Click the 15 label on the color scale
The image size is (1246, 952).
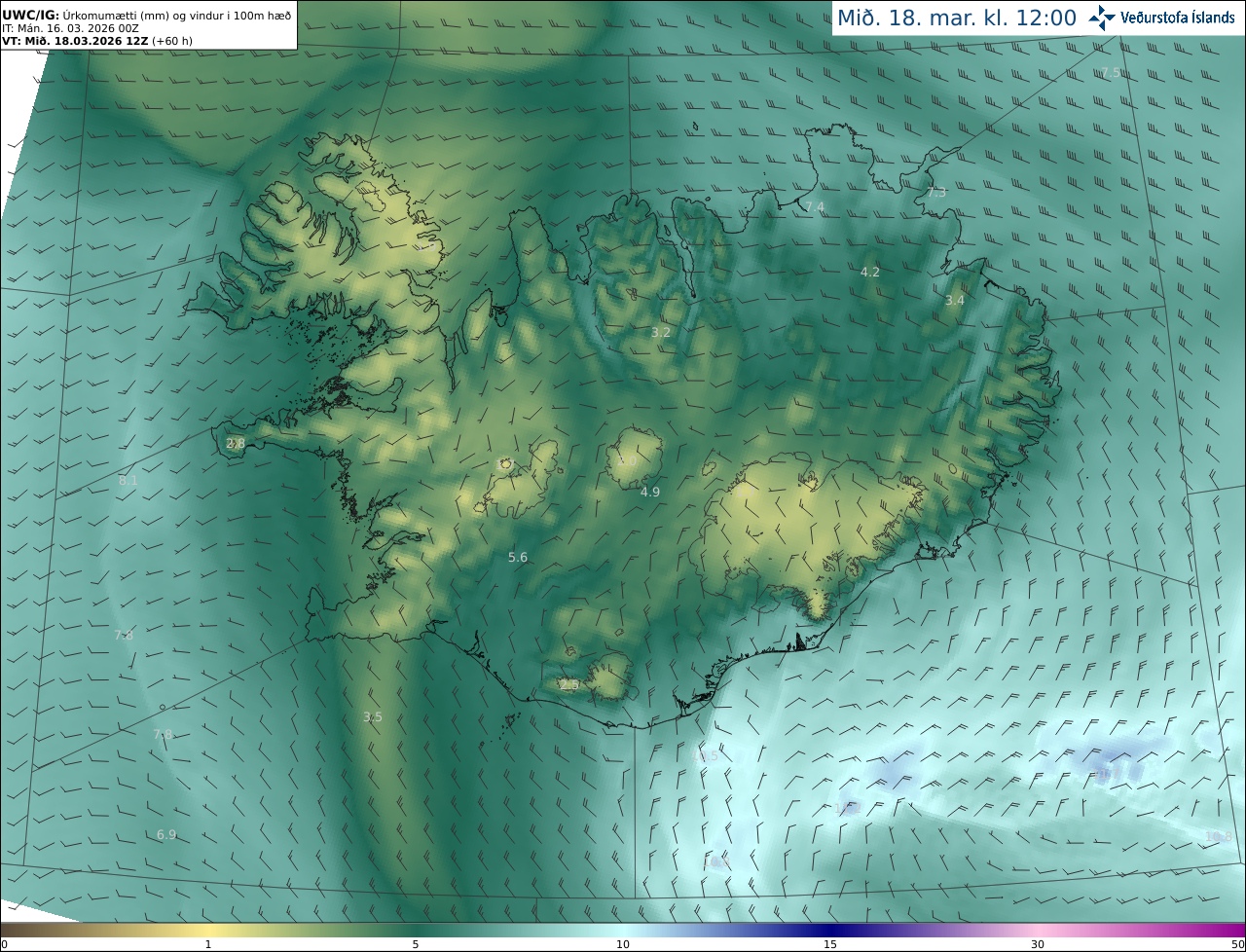coord(830,944)
